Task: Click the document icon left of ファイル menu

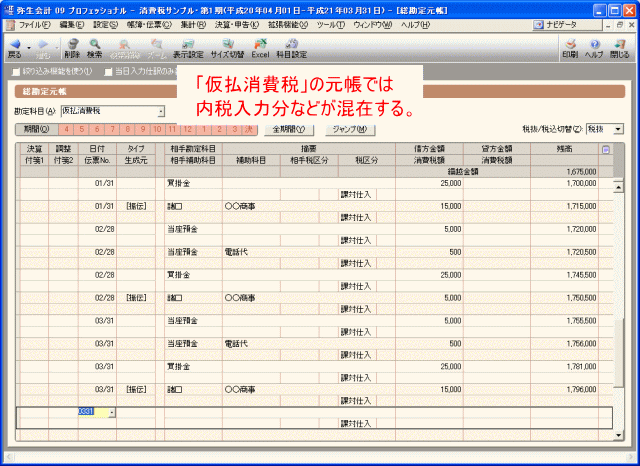Action: click(10, 25)
